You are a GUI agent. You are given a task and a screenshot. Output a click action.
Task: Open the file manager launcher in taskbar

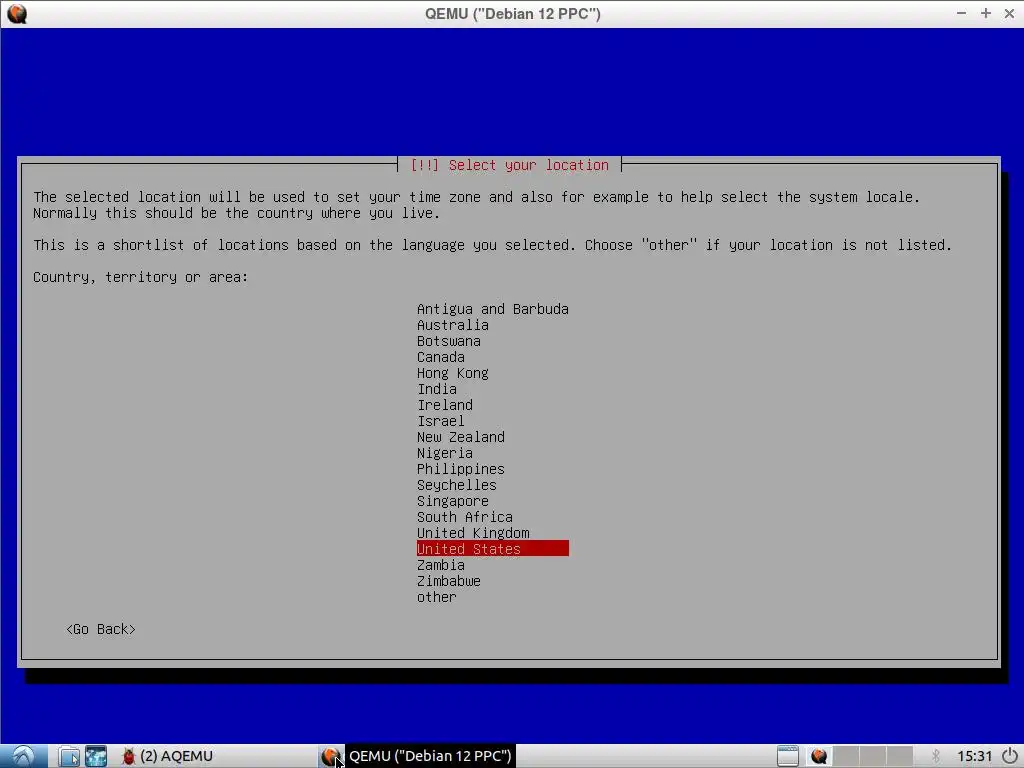(69, 756)
